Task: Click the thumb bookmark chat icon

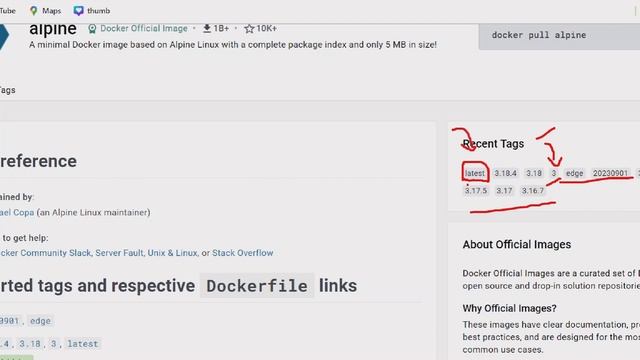Action: [x=78, y=11]
